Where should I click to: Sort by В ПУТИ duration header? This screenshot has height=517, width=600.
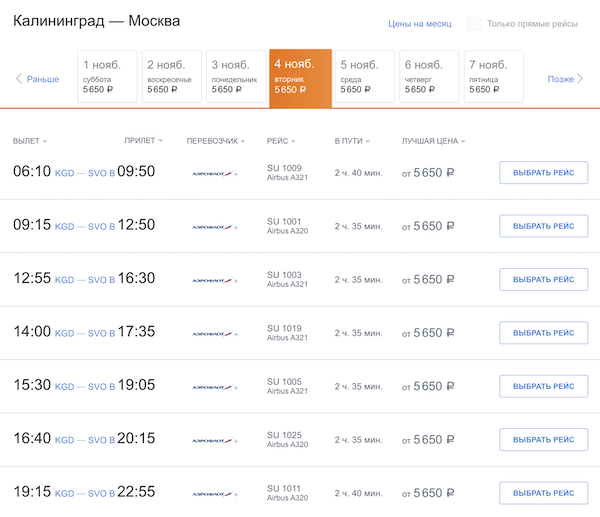(352, 141)
